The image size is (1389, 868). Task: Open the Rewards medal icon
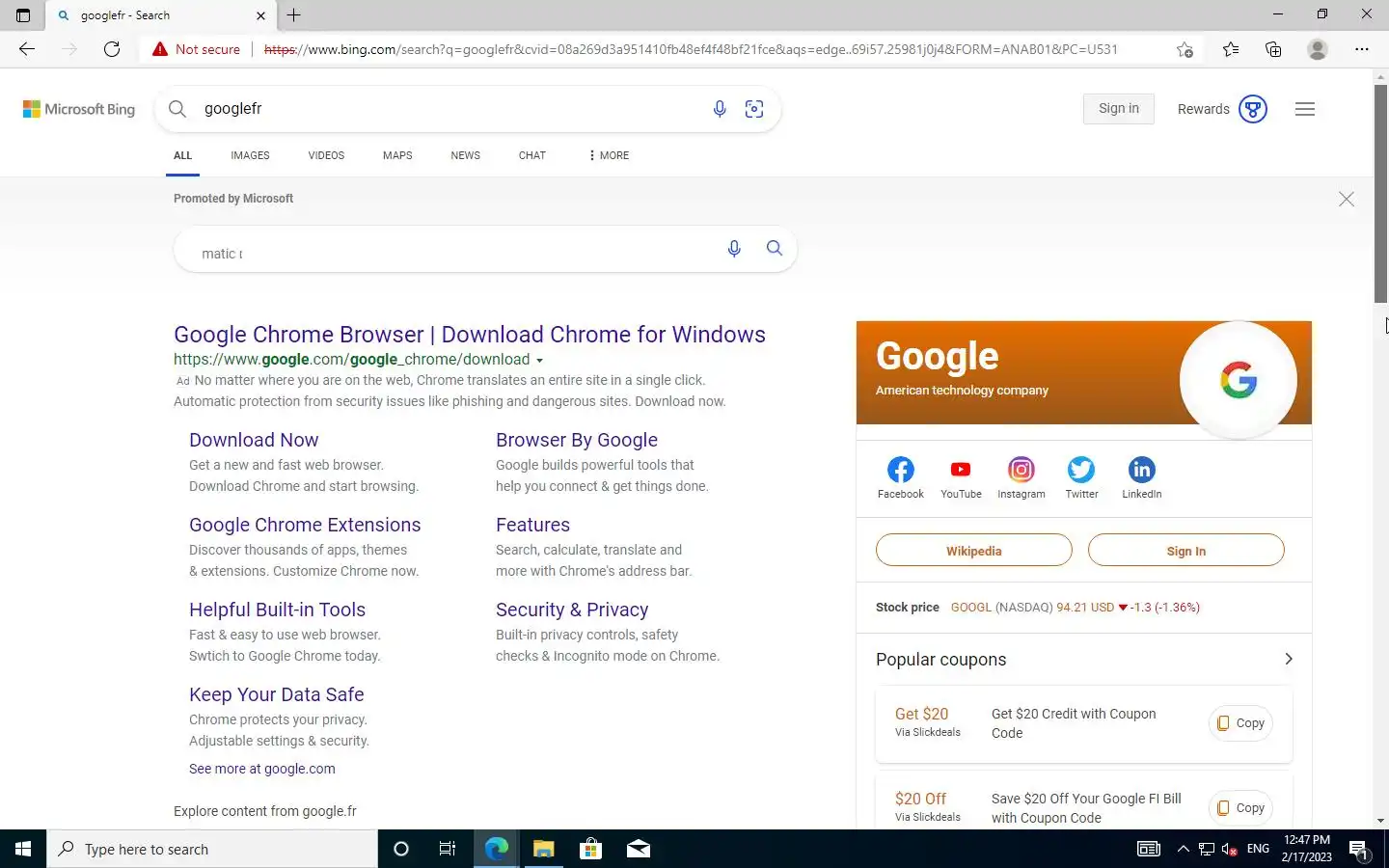coord(1253,109)
